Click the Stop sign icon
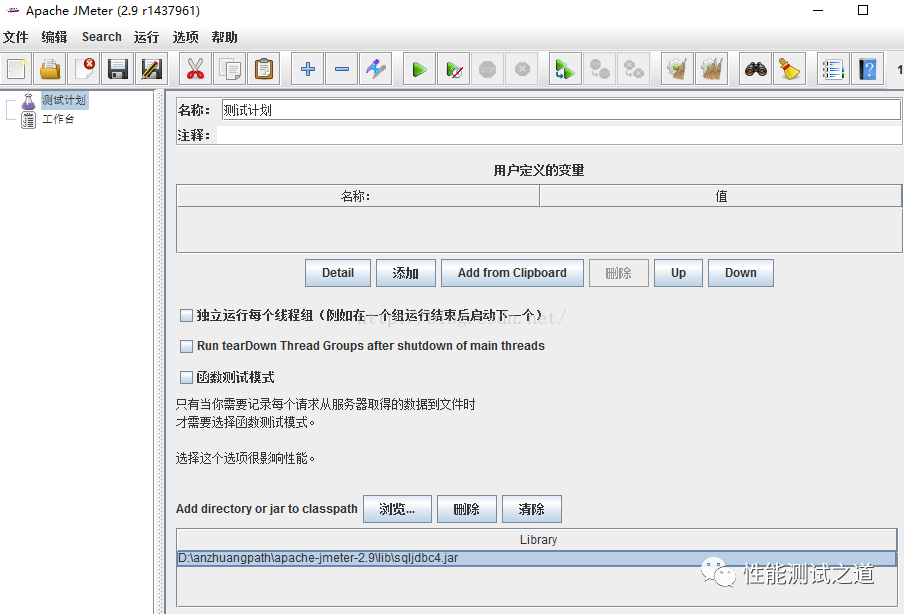 [487, 69]
